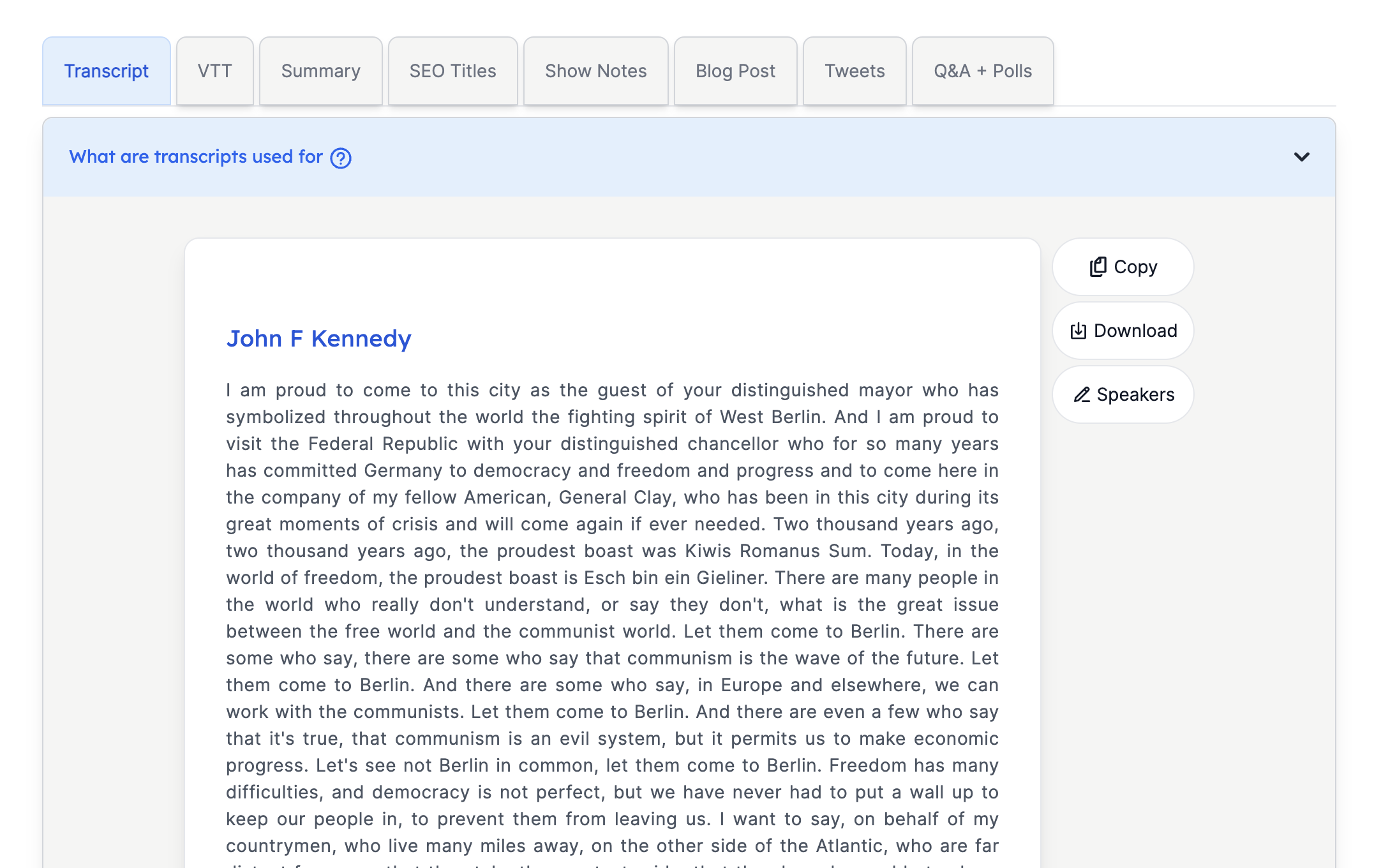Open the Show Notes tab
1381x868 pixels.
click(596, 71)
